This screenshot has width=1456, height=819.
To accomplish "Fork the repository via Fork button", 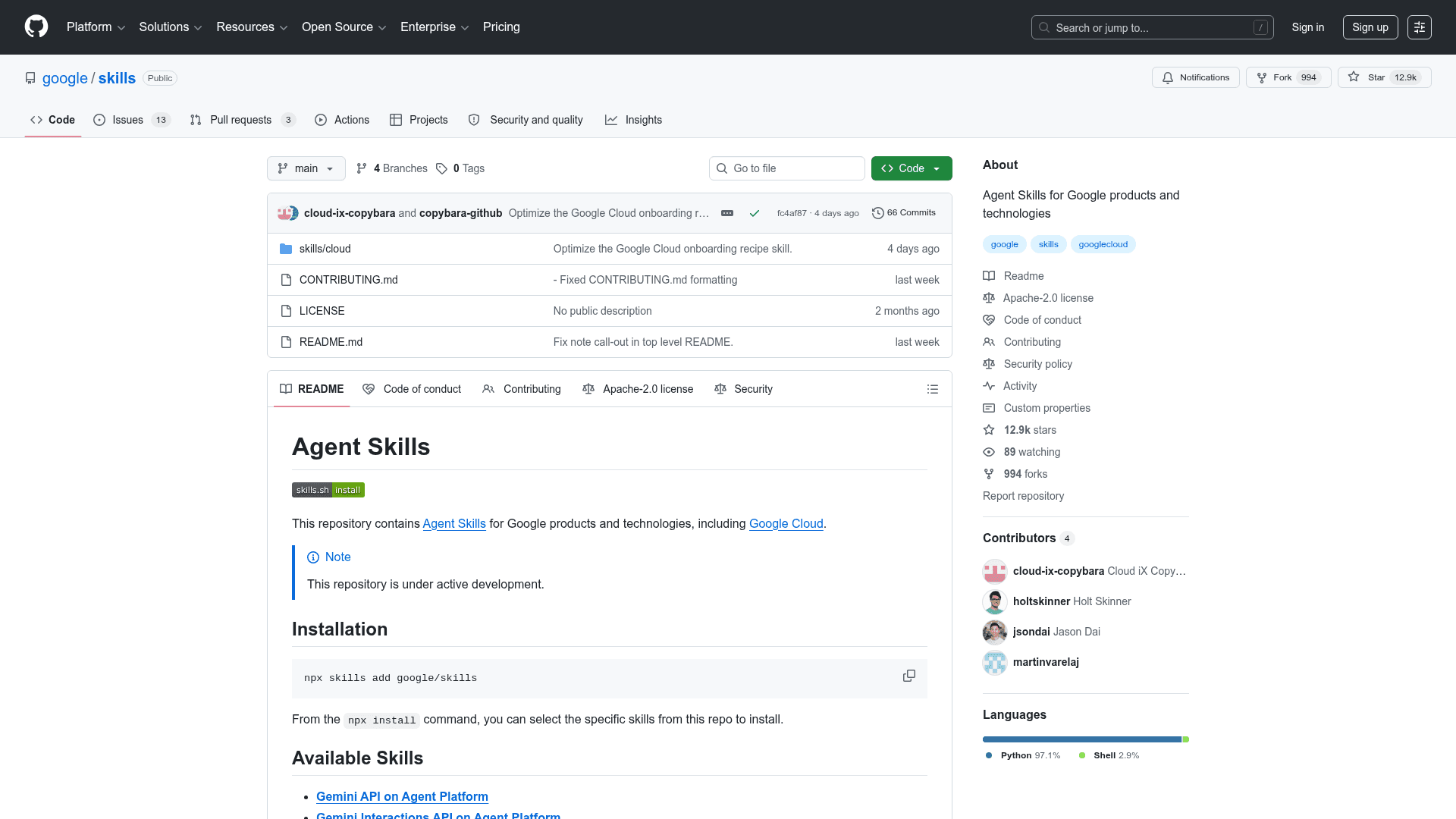I will click(1288, 77).
